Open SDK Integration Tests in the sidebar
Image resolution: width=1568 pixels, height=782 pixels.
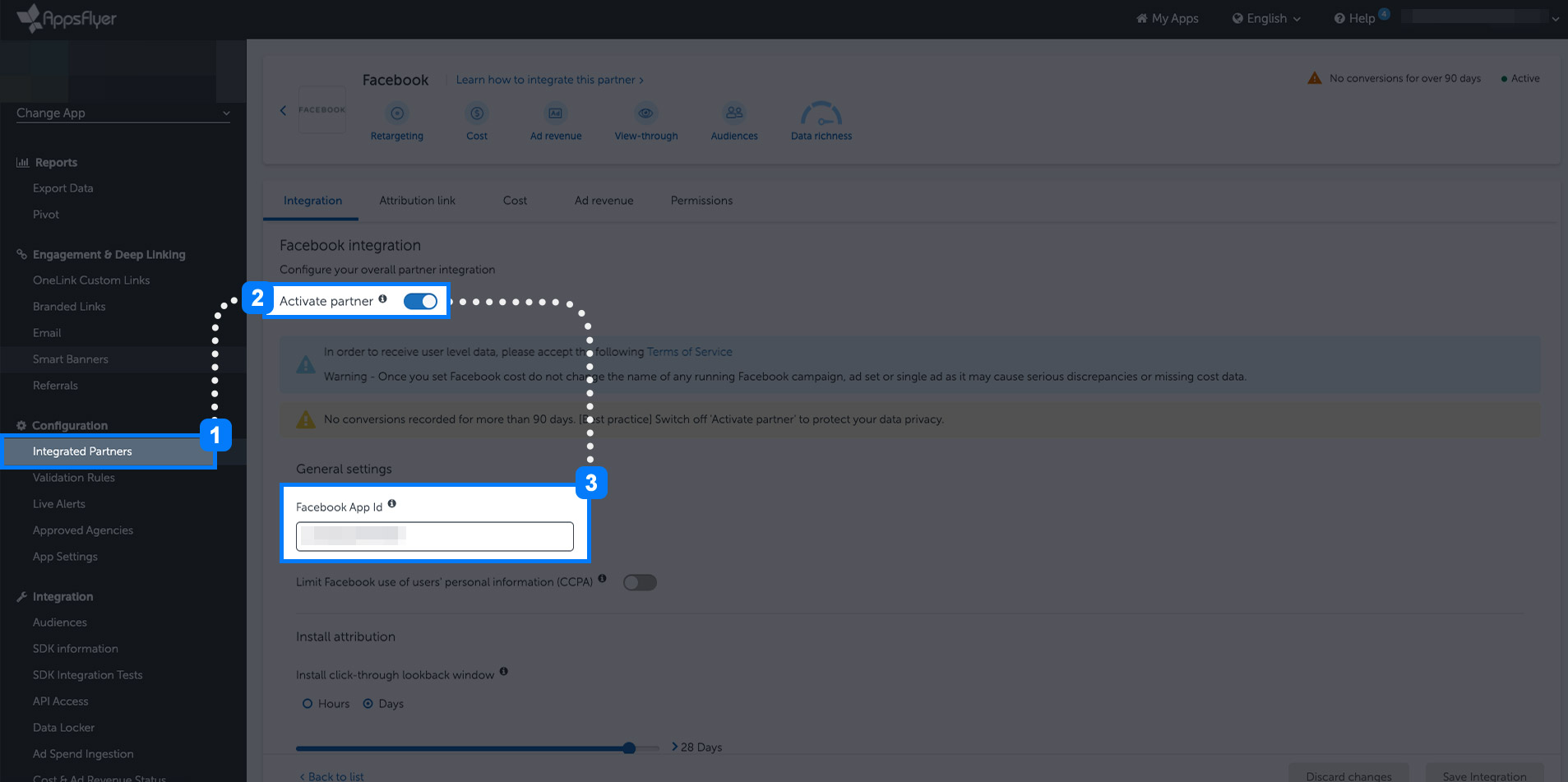coord(88,675)
